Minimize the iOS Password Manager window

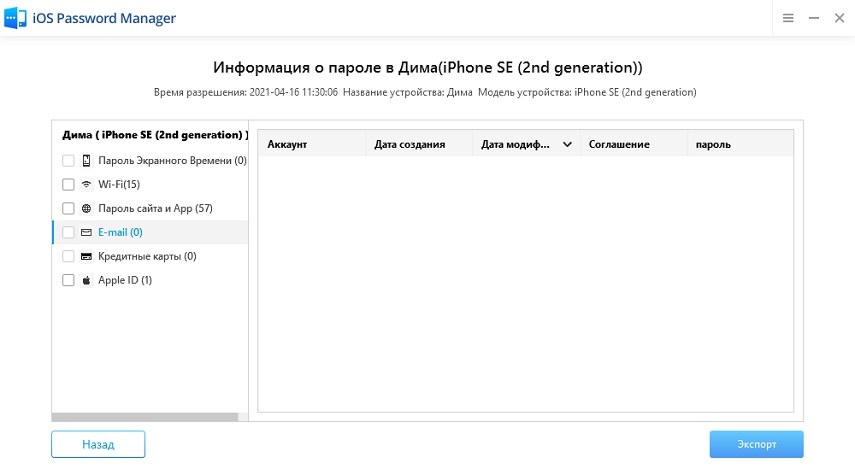tap(812, 19)
